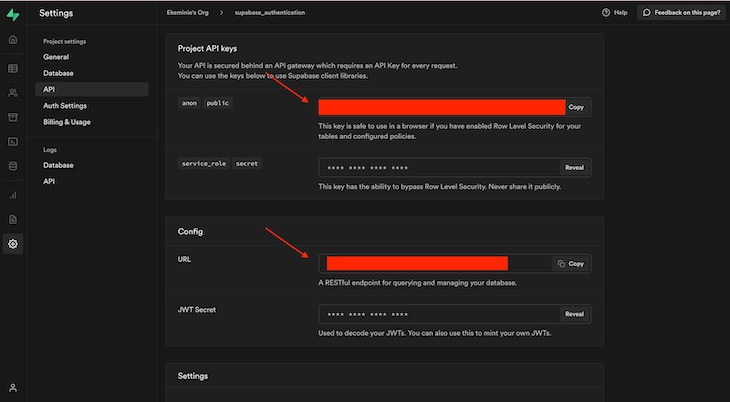
Task: Open the Storage icon in sidebar
Action: [13, 117]
